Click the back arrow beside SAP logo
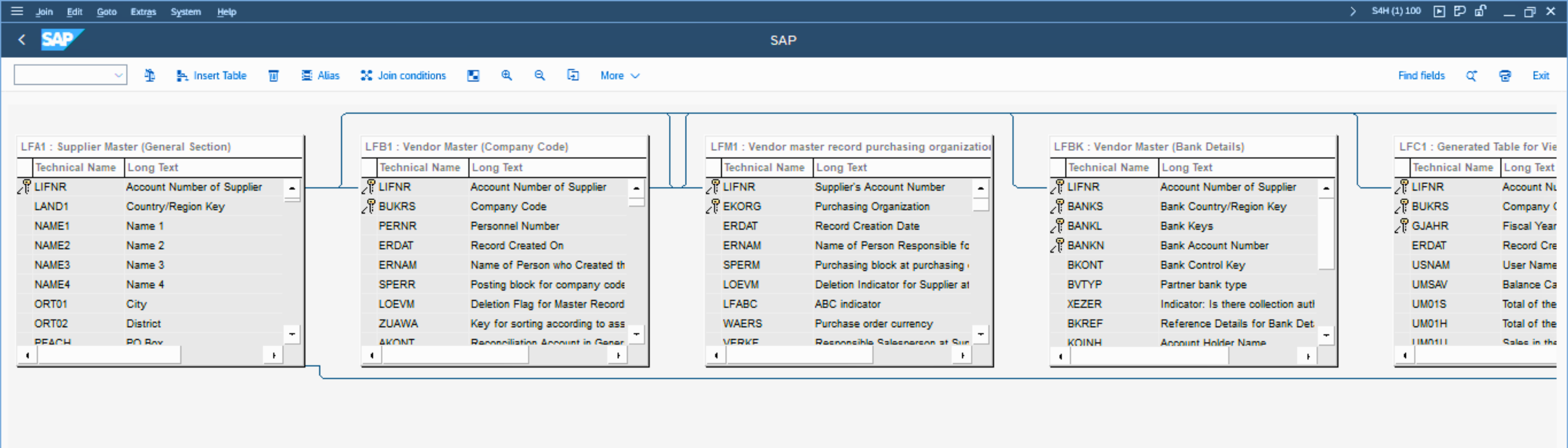The image size is (1568, 448). [x=22, y=40]
